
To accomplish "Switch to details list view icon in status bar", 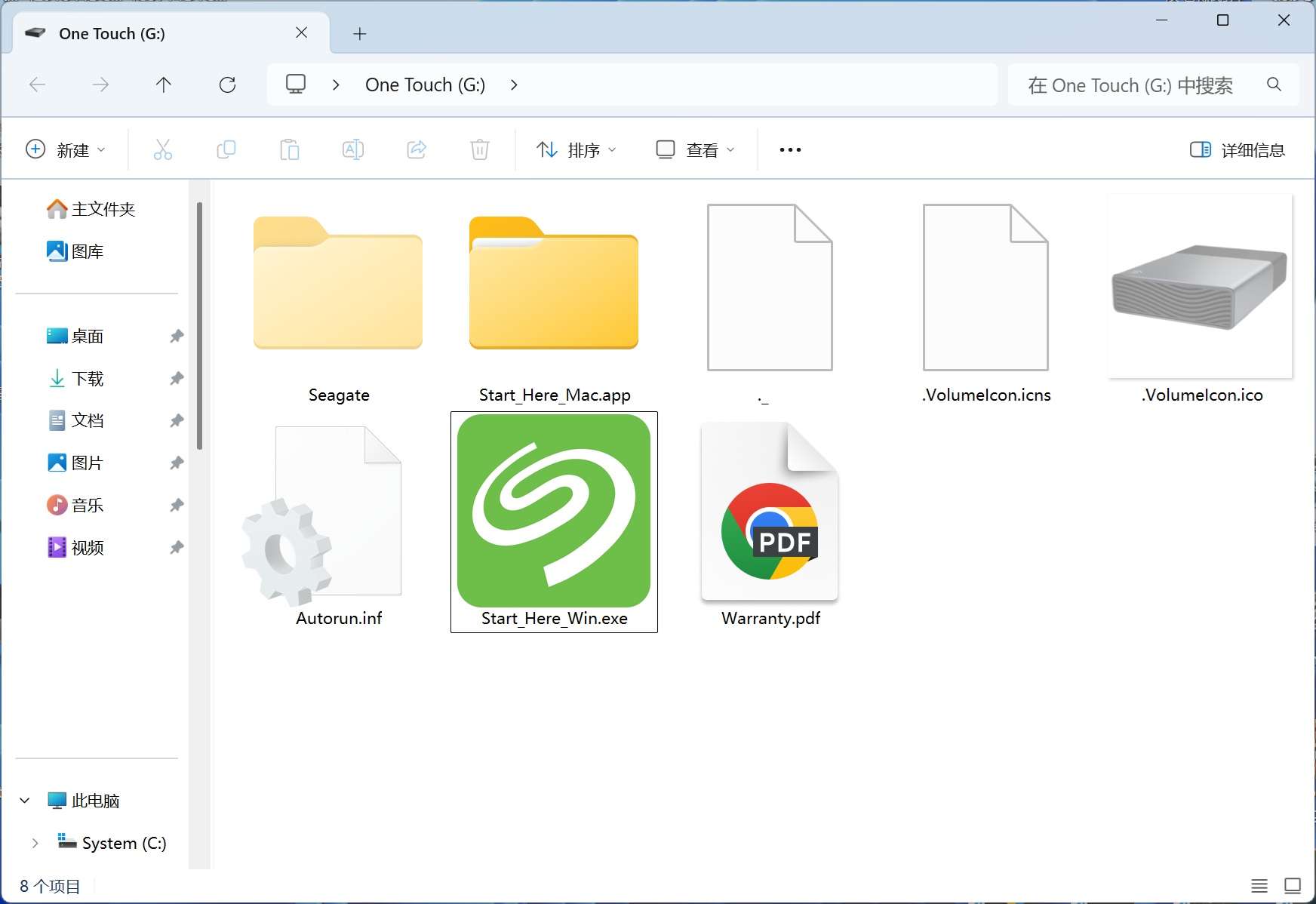I will click(x=1259, y=885).
